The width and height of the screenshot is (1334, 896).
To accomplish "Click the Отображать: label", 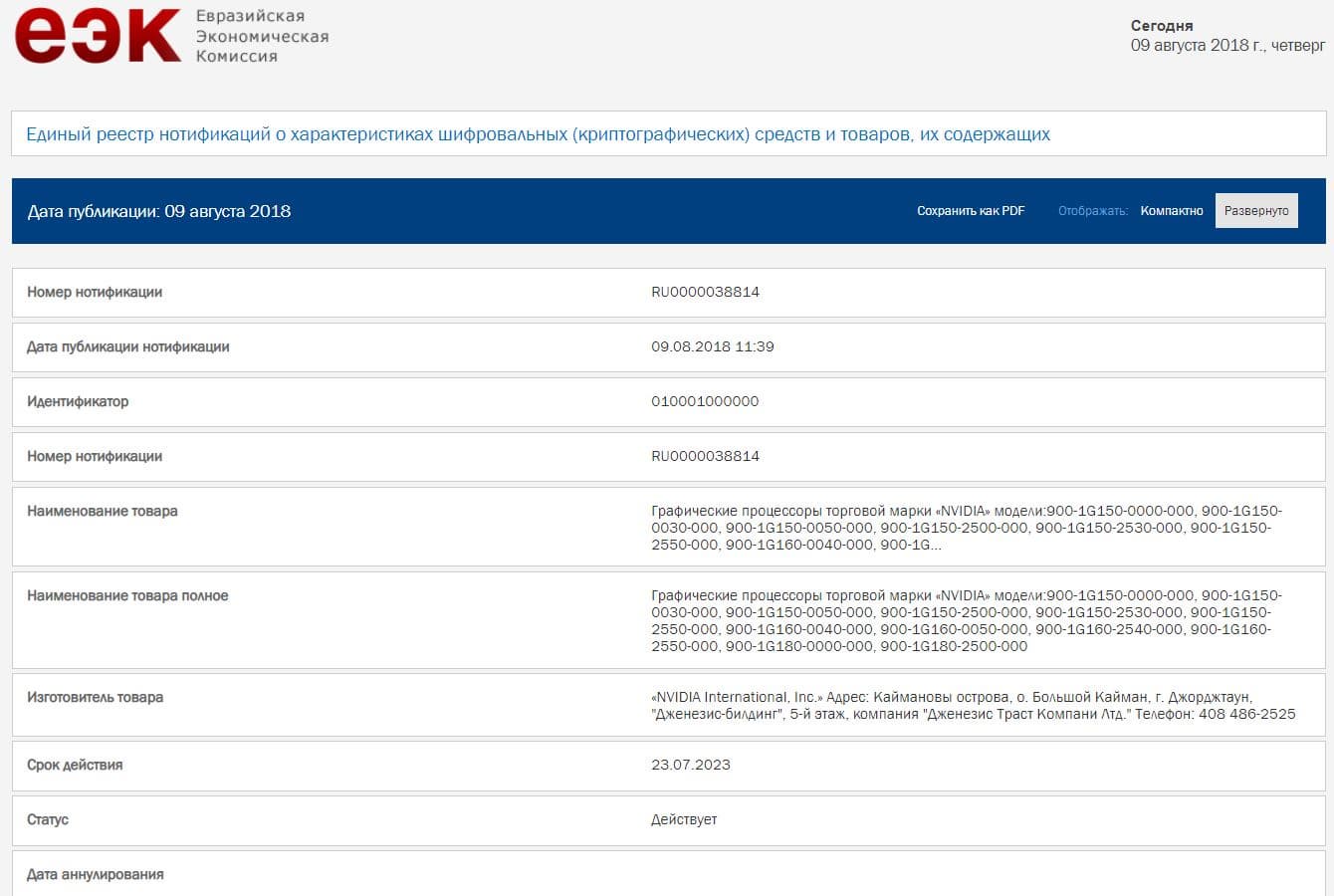I will [1093, 211].
